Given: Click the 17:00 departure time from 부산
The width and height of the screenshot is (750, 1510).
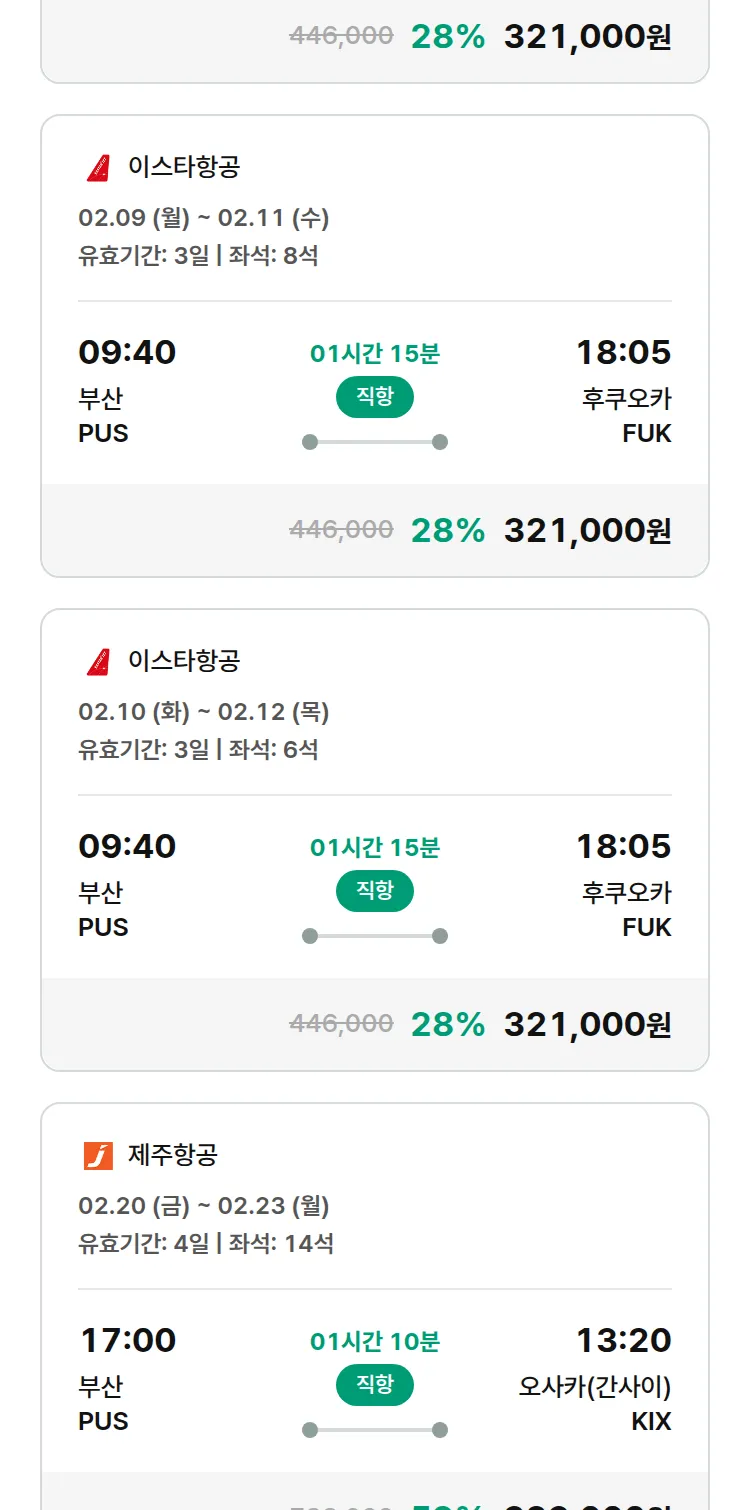Looking at the screenshot, I should pyautogui.click(x=127, y=1340).
